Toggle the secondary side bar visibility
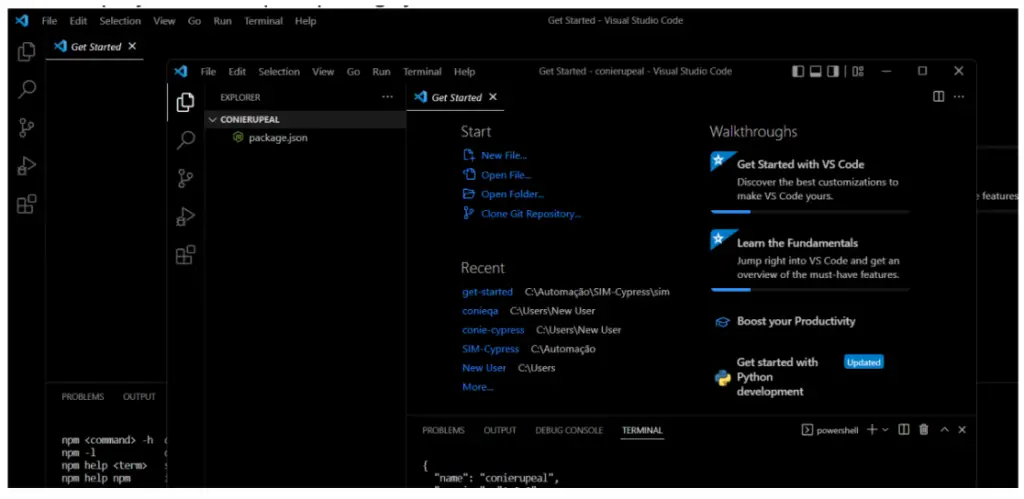Image resolution: width=1024 pixels, height=499 pixels. point(834,71)
